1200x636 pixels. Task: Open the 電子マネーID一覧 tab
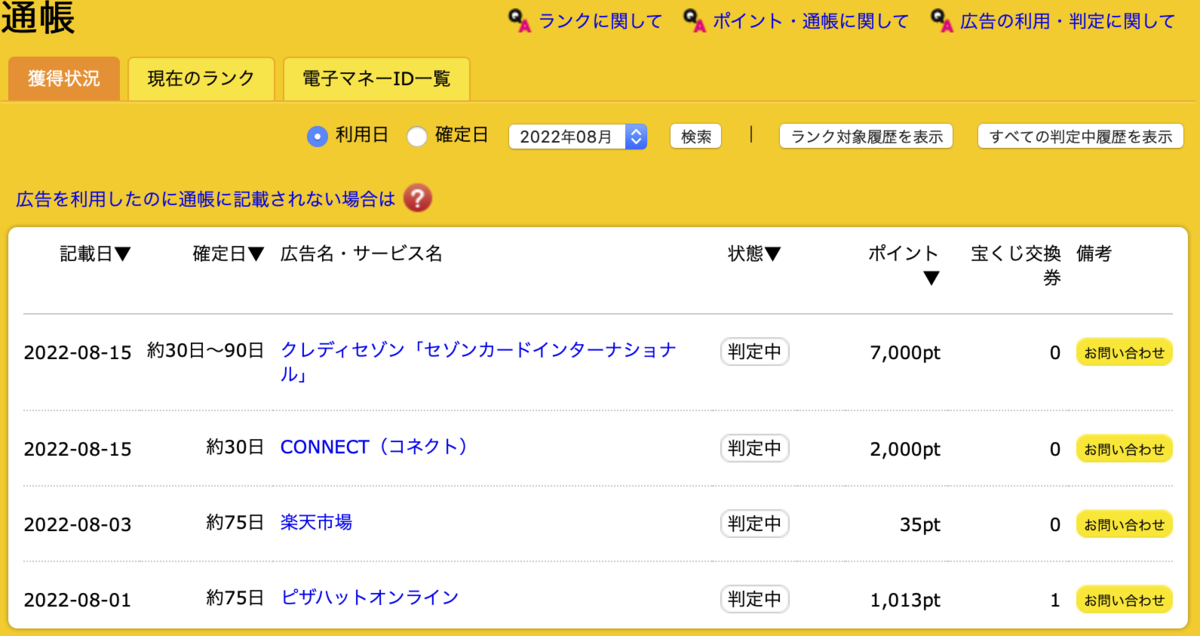pos(376,79)
